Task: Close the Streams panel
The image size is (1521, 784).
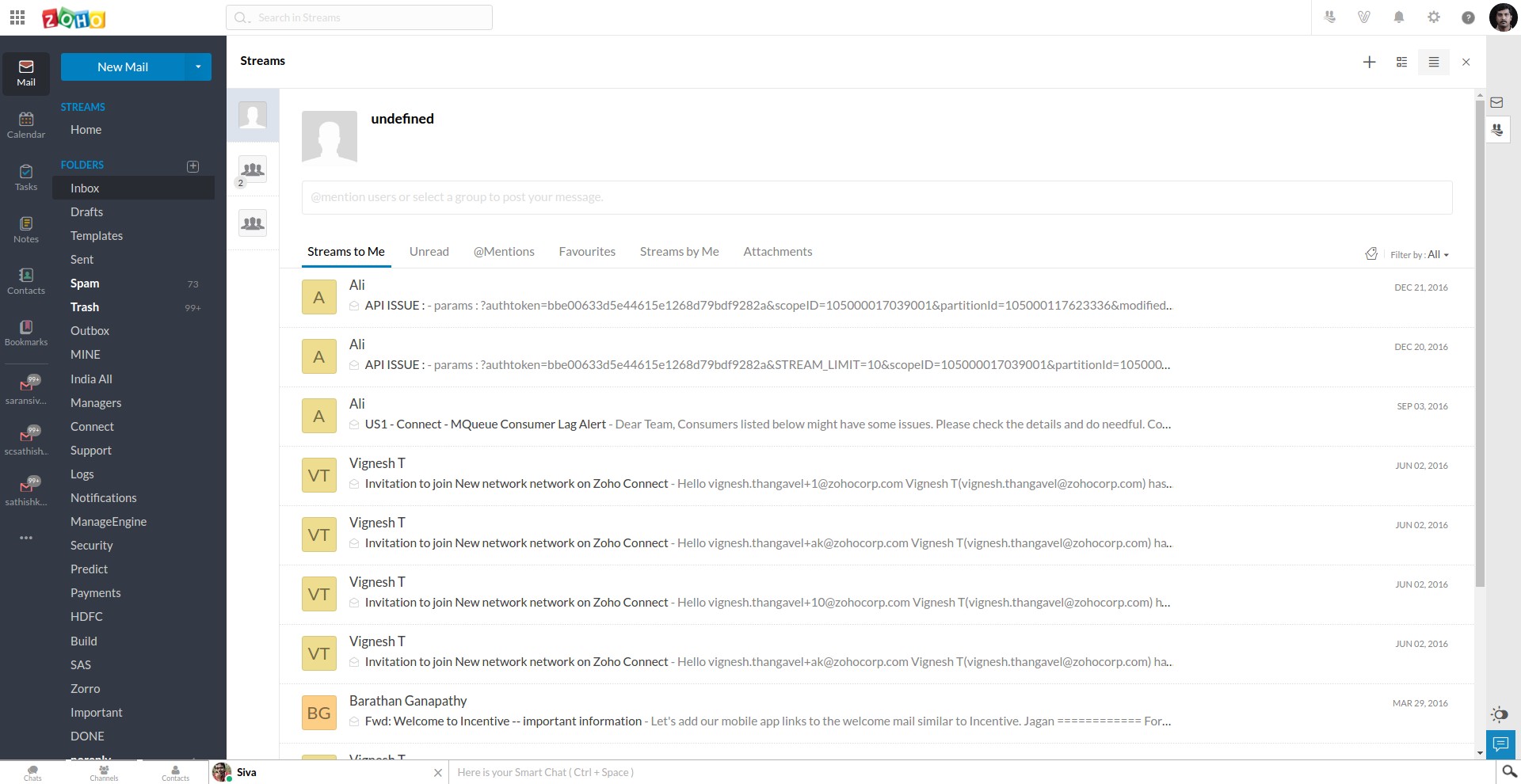Action: pyautogui.click(x=1466, y=62)
